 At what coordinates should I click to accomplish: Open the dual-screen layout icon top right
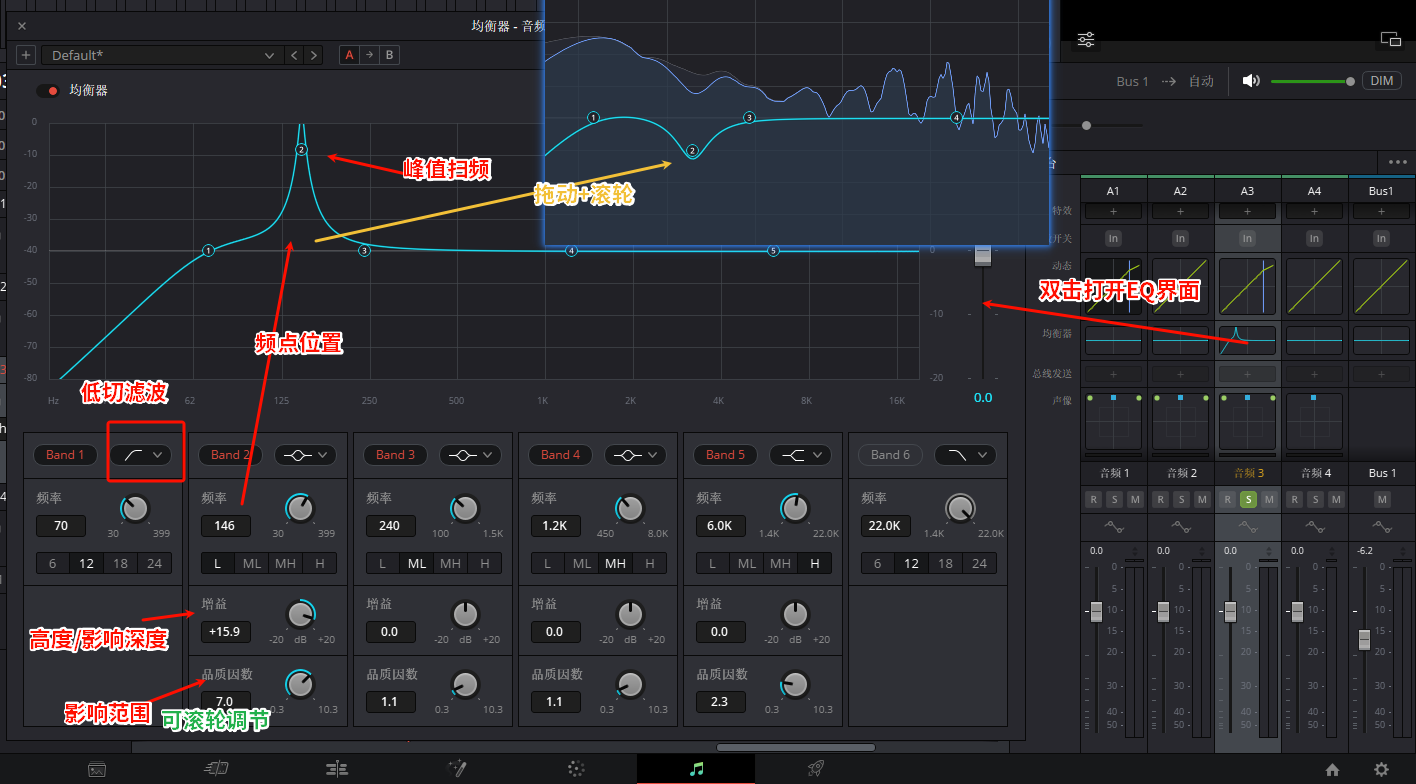[1391, 39]
